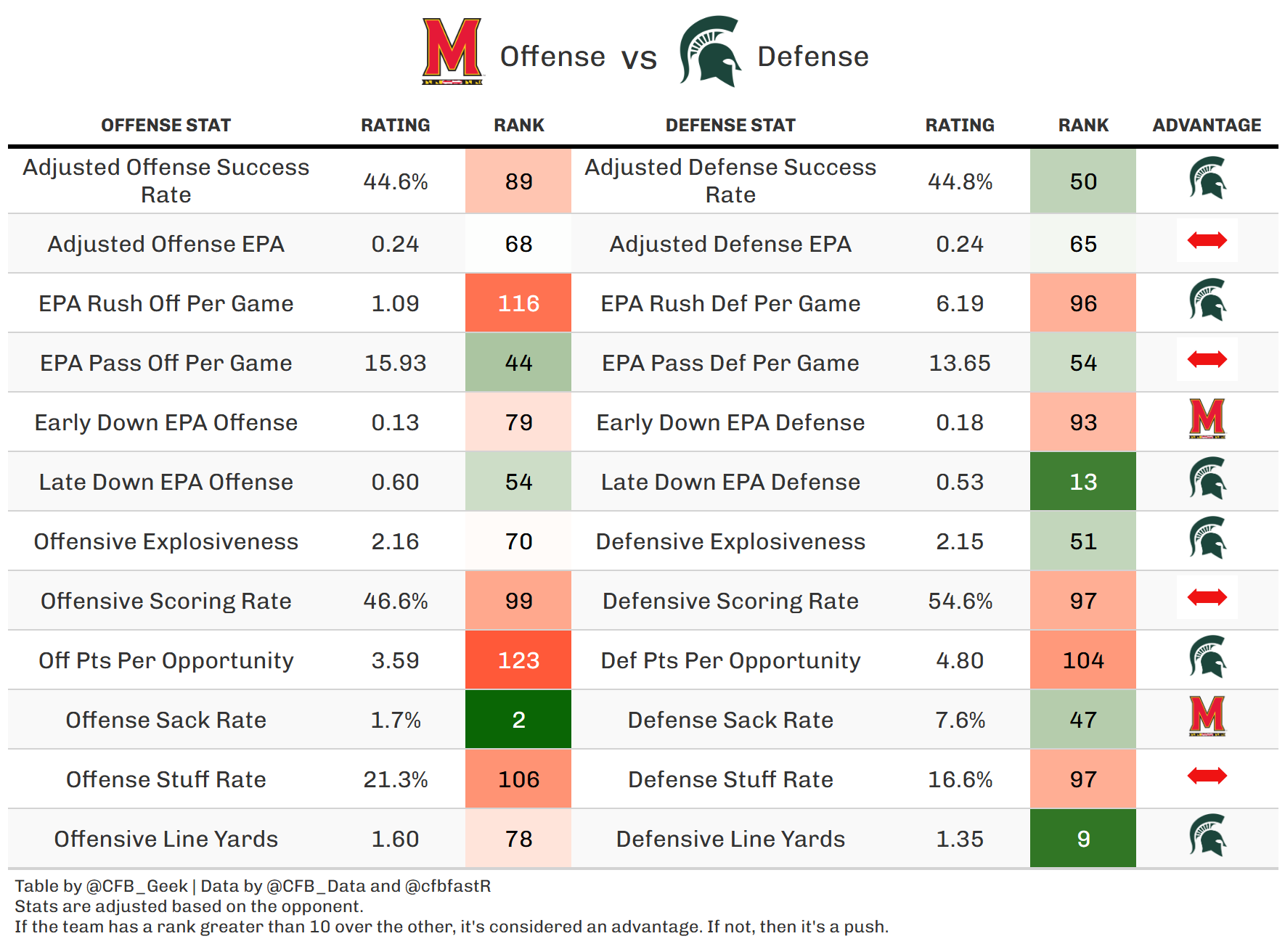The image size is (1285, 952).
Task: Click the red push arrow in the Adjusted EPA row
Action: click(x=1207, y=240)
